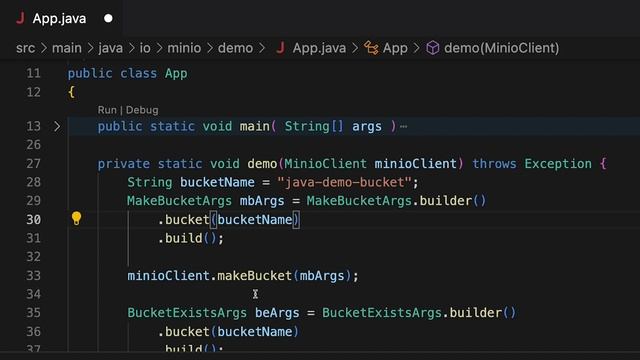This screenshot has height=360, width=640.
Task: Click the String bucketName declaration on line 28
Action: click(x=191, y=182)
